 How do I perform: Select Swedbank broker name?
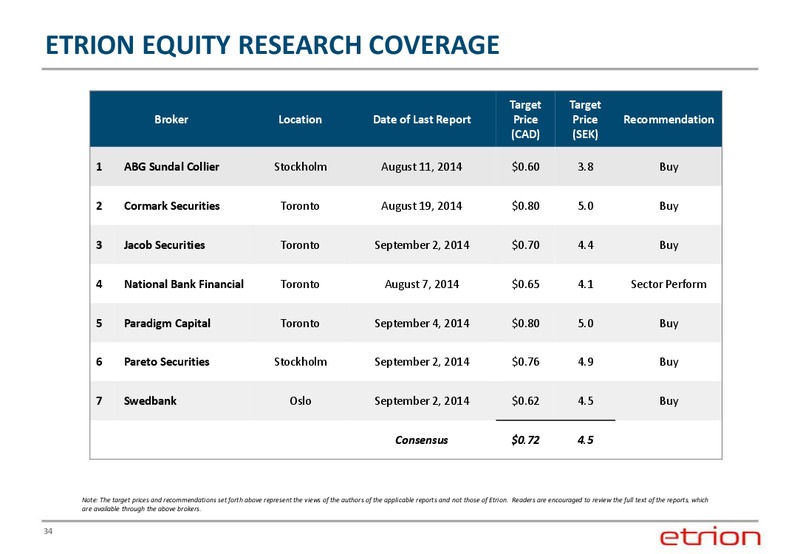pos(151,401)
